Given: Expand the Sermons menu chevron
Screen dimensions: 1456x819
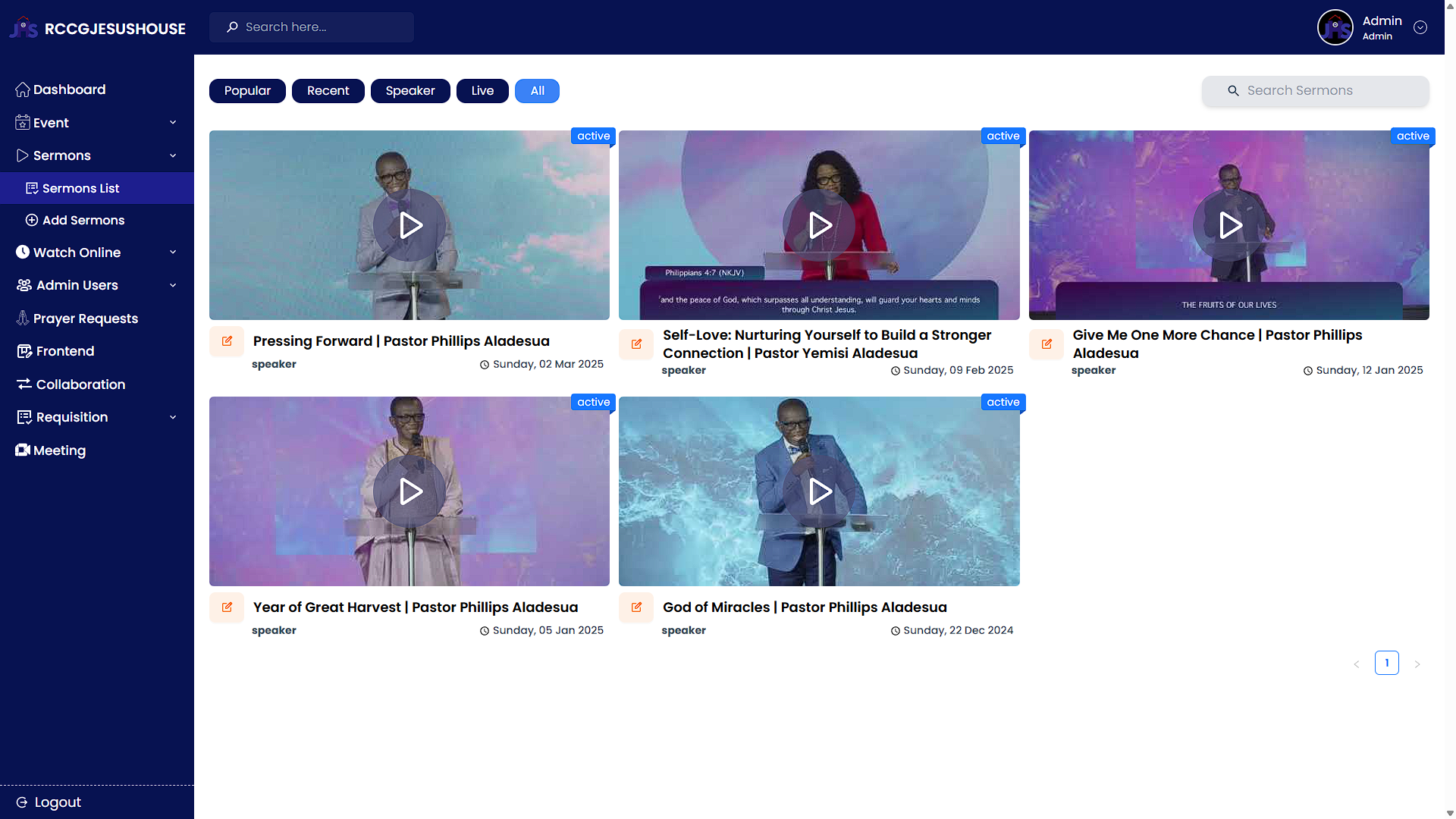Looking at the screenshot, I should (173, 155).
